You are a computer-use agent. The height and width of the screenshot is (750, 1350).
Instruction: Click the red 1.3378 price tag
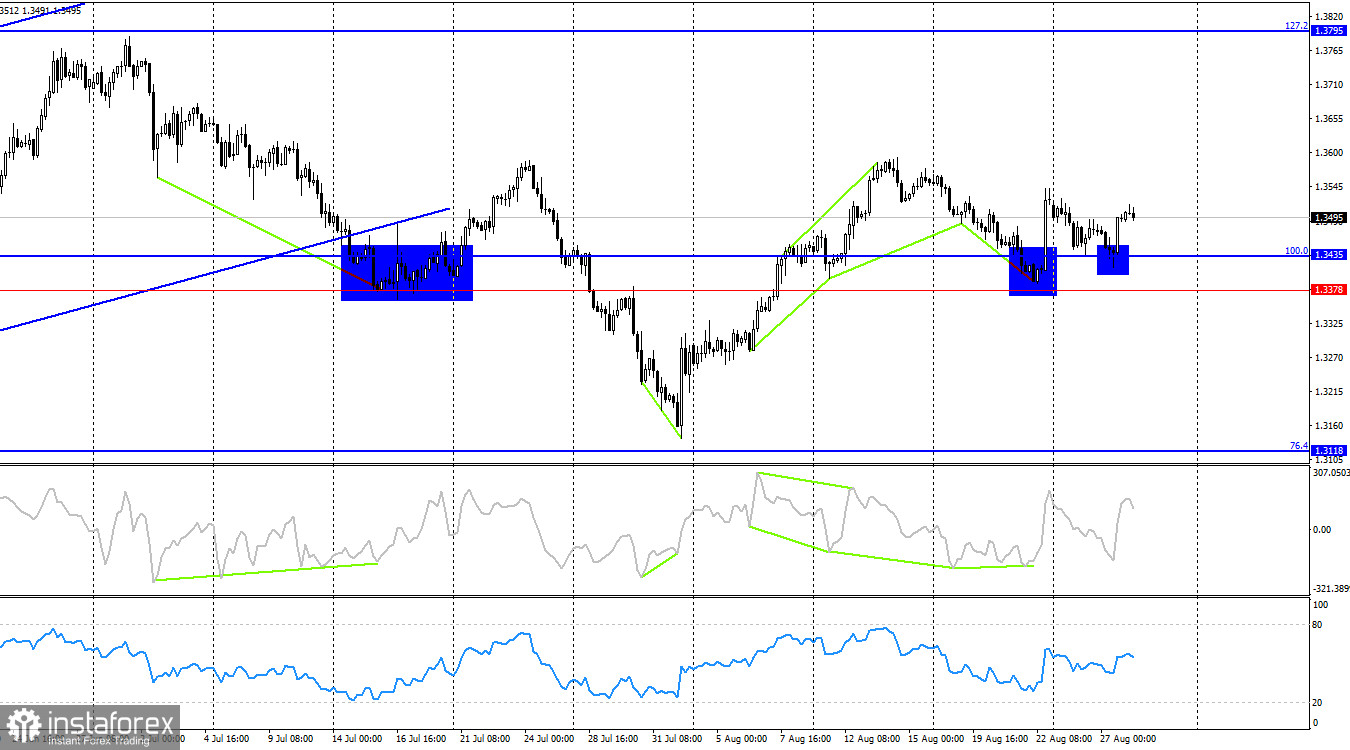[1329, 290]
